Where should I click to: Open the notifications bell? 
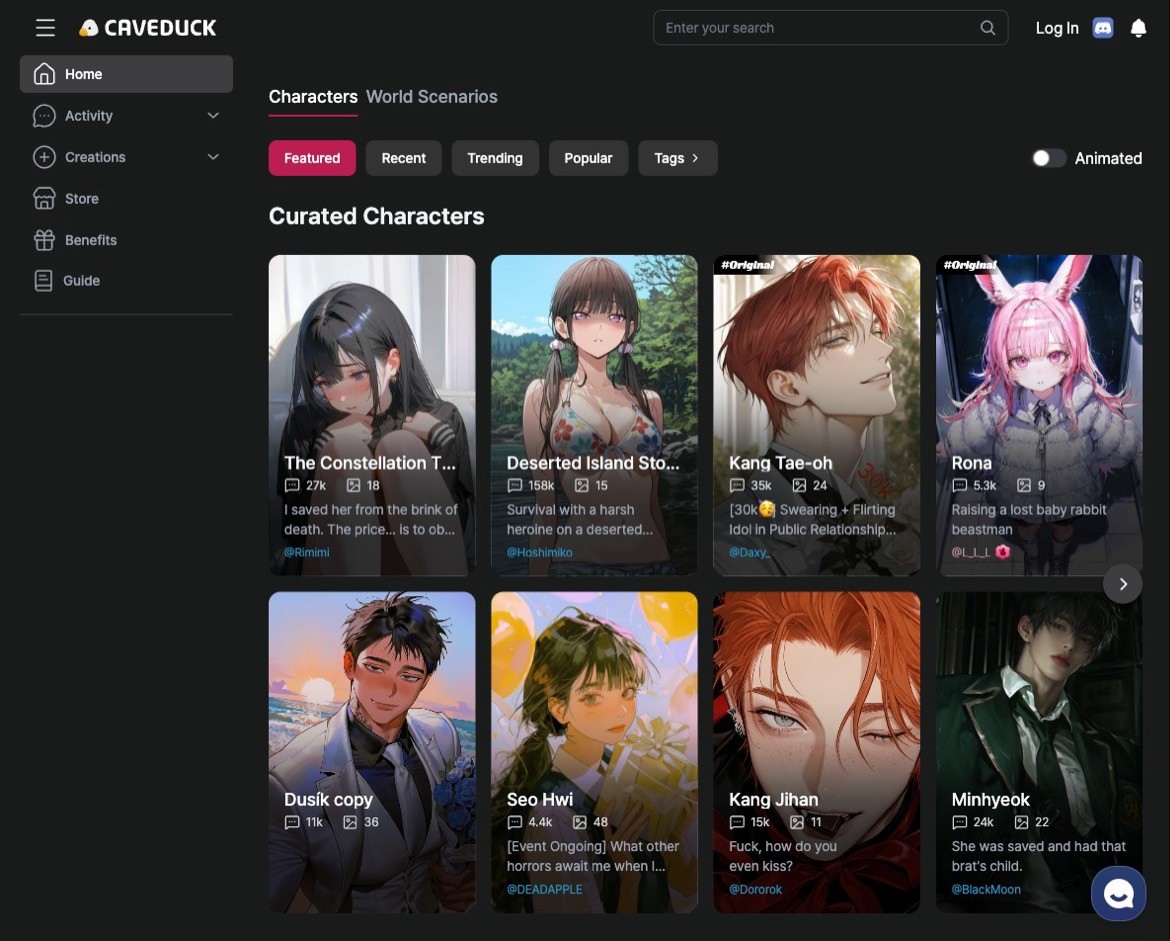click(1138, 28)
